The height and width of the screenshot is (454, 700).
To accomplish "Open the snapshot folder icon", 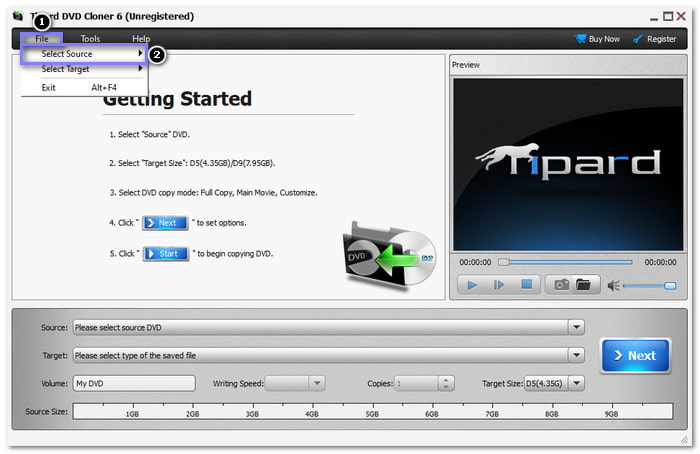I will tap(583, 285).
